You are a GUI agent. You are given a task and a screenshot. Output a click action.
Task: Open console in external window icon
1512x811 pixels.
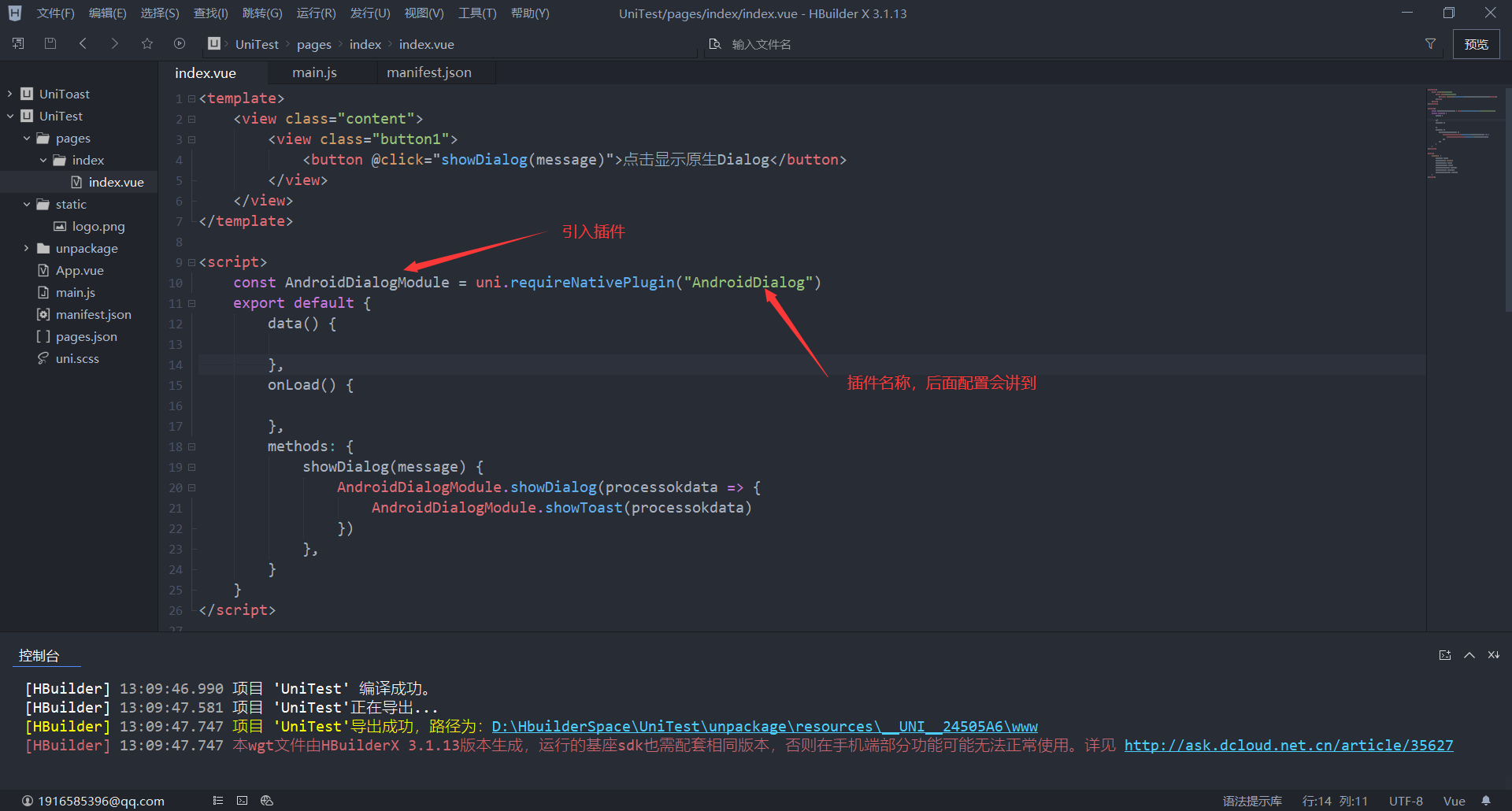(1445, 655)
